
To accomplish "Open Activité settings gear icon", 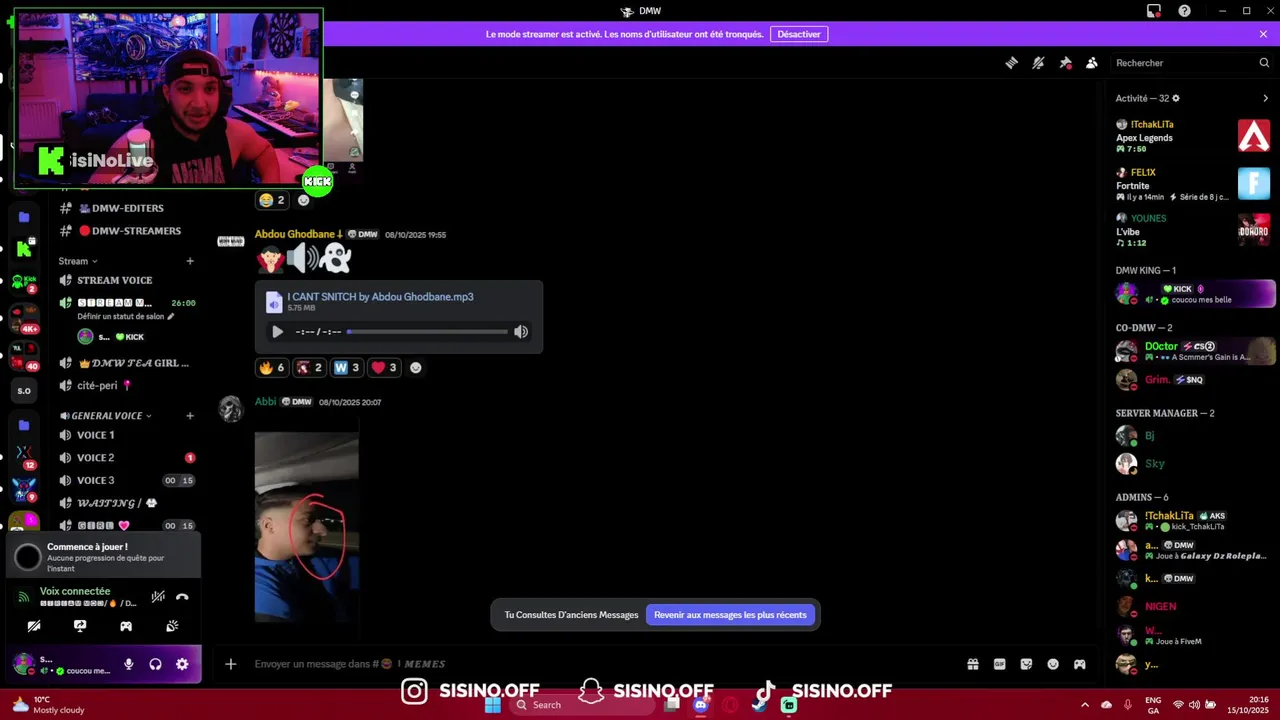I will [1175, 98].
